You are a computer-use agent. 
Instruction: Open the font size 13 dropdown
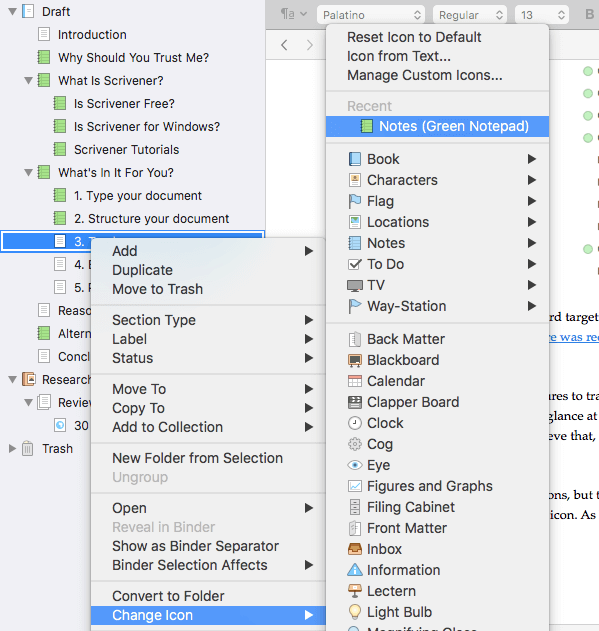coord(542,15)
